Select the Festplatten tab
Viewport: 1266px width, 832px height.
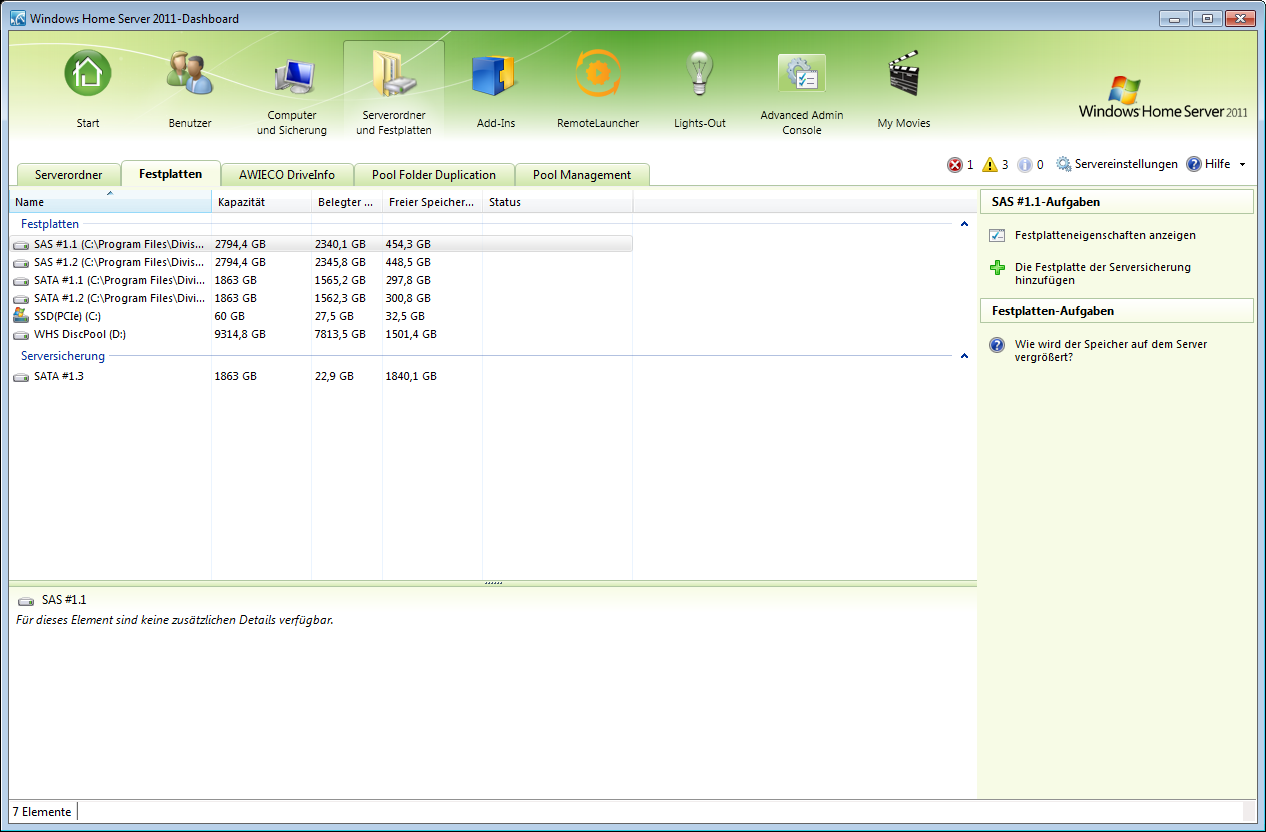[x=171, y=174]
